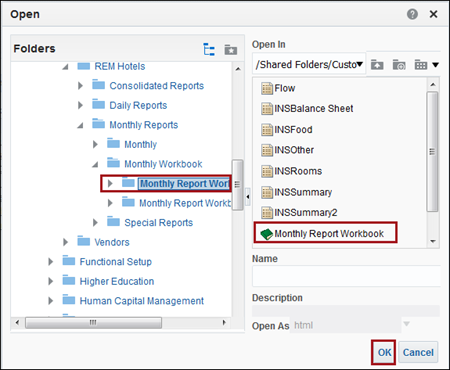Expand the highlighted Monthly Report Wor folder
This screenshot has width=450, height=370.
(110, 183)
